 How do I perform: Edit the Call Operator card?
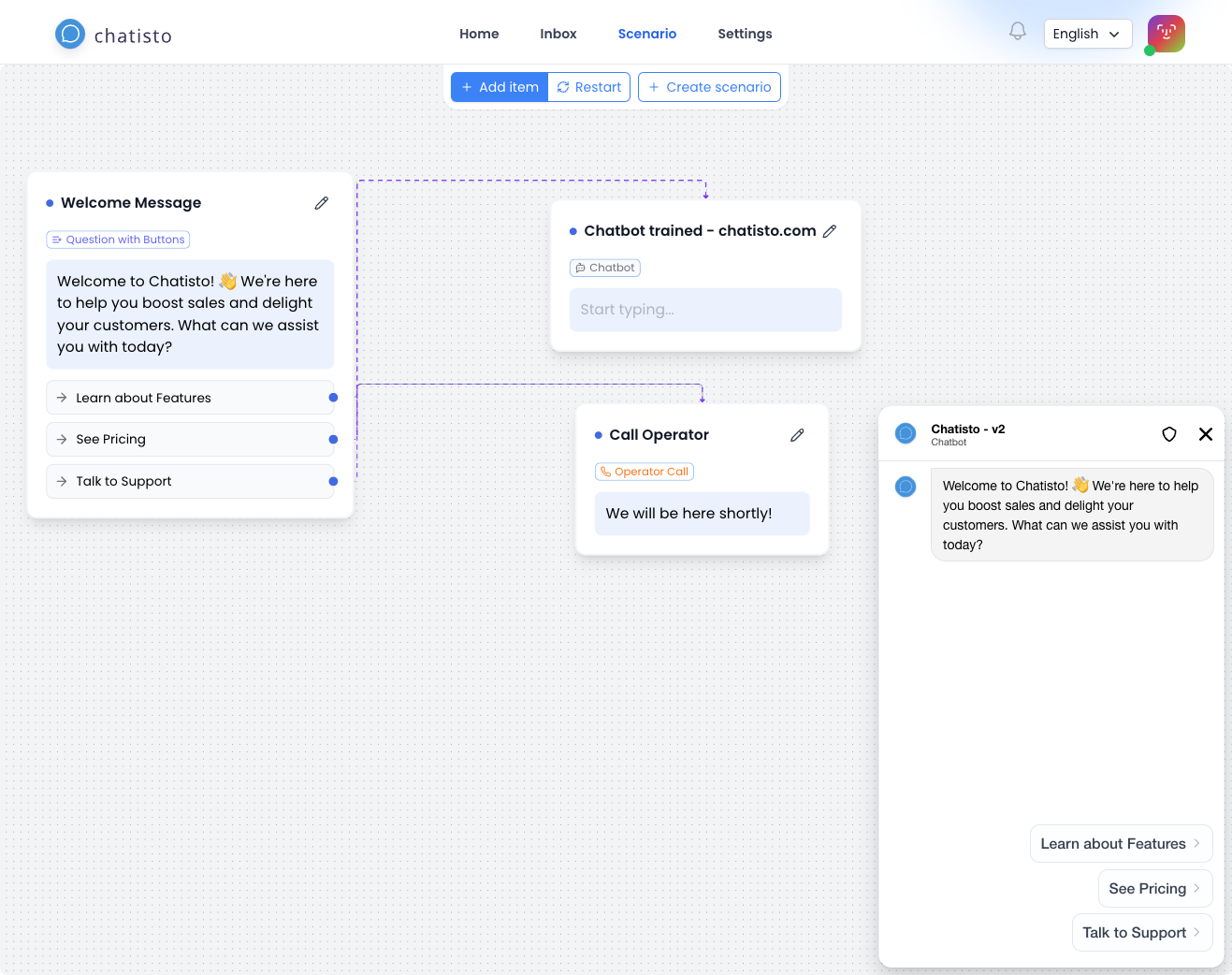click(797, 435)
